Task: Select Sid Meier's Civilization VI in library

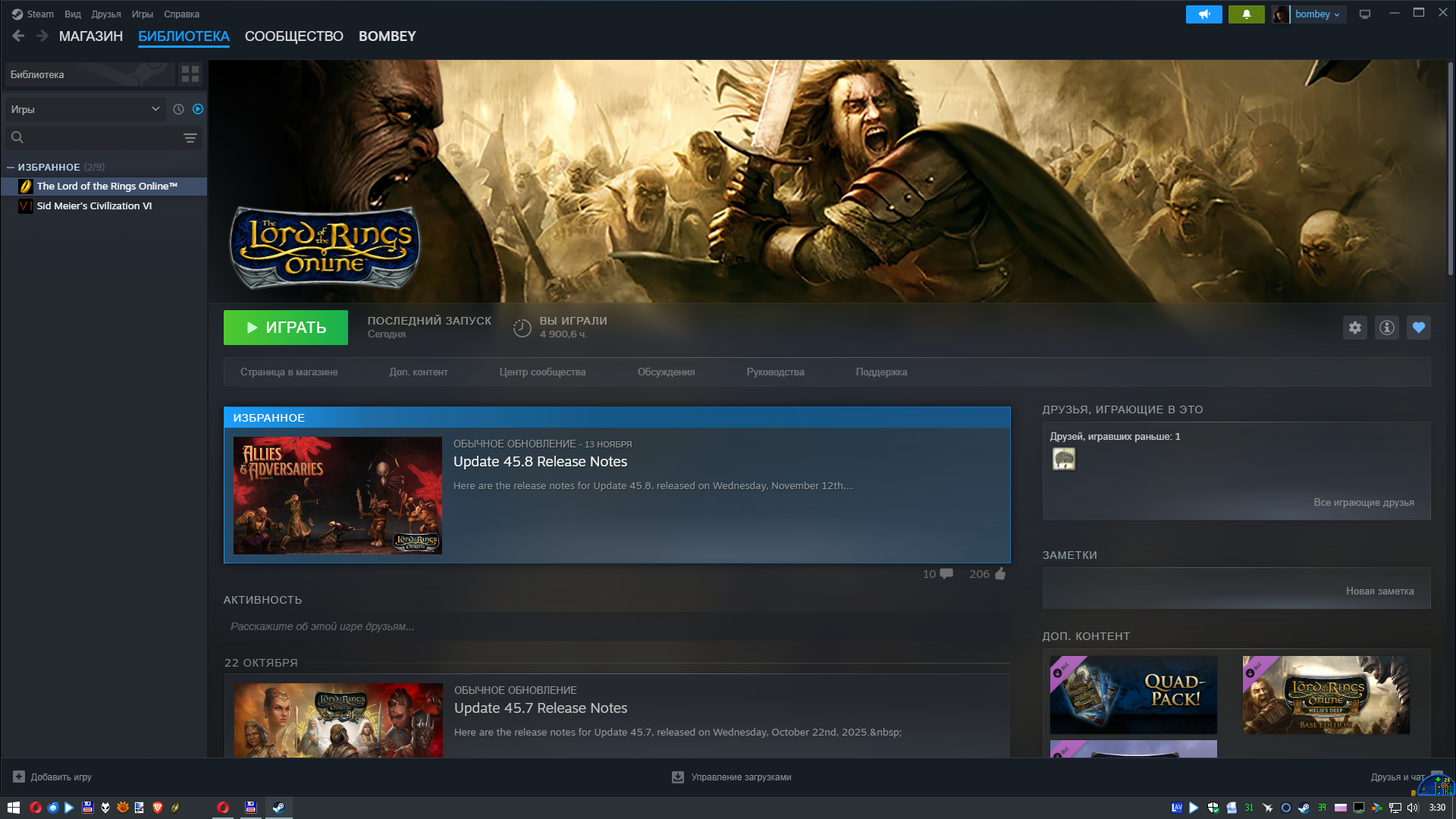Action: point(94,206)
